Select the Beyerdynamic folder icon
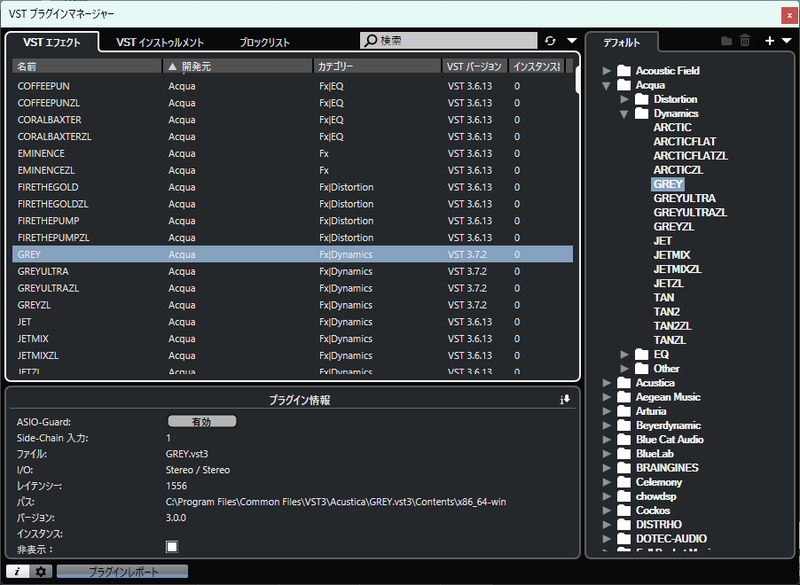Viewport: 800px width, 585px height. [x=624, y=425]
